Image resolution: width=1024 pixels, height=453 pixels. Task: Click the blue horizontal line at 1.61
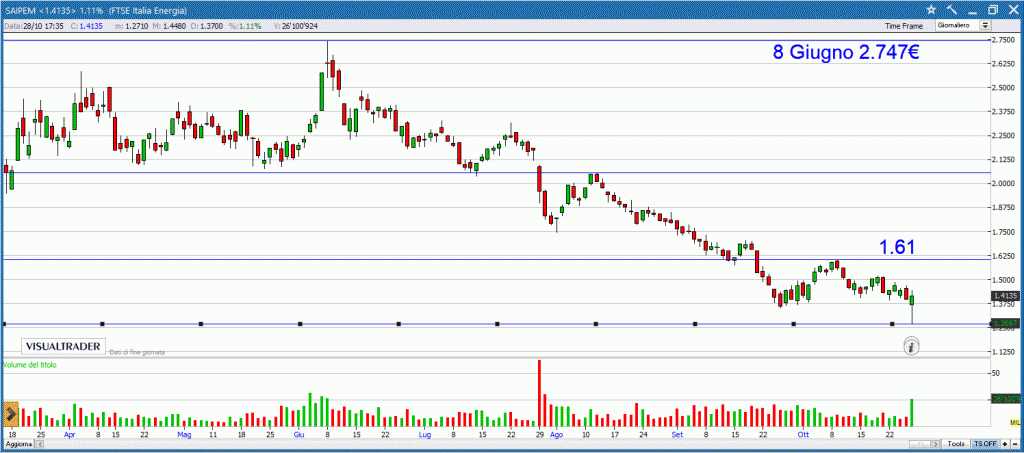click(496, 259)
